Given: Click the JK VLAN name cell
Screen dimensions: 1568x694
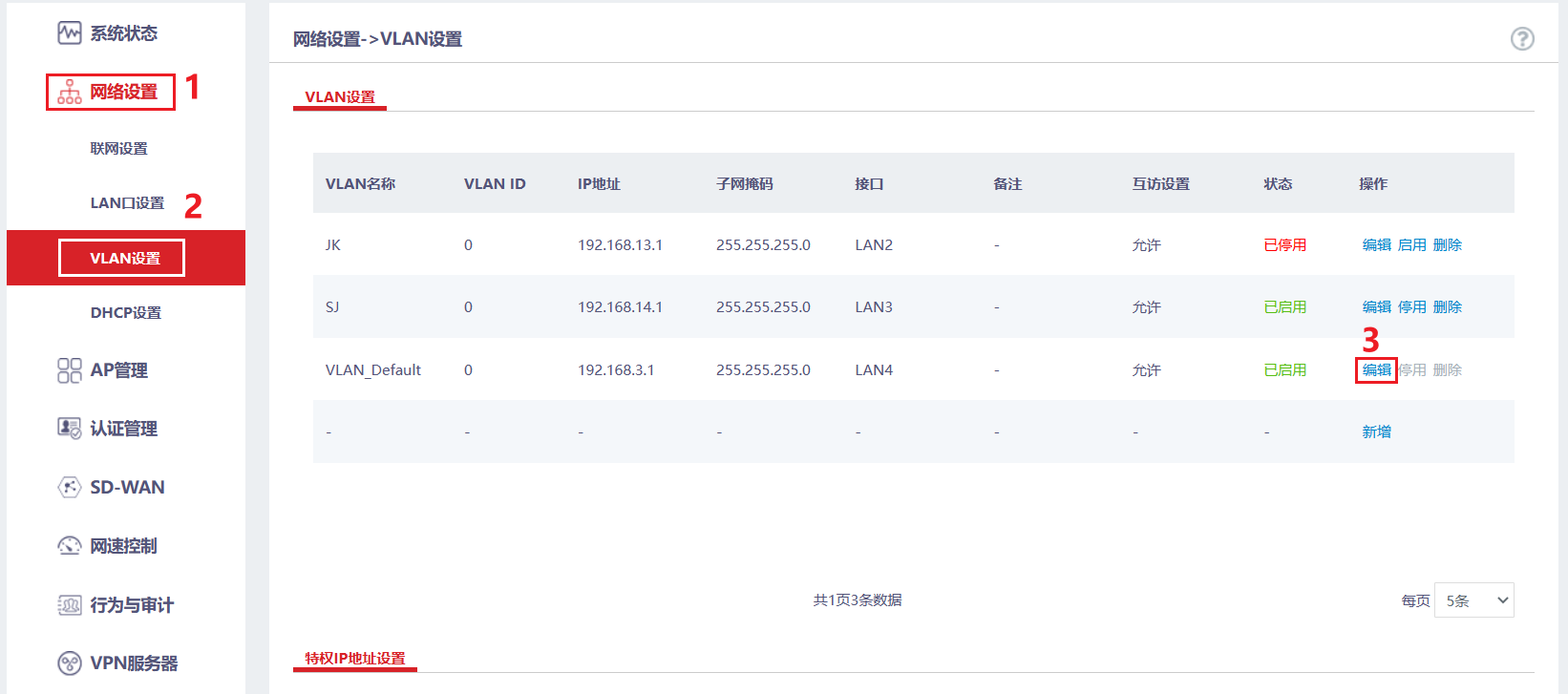Looking at the screenshot, I should coord(333,245).
